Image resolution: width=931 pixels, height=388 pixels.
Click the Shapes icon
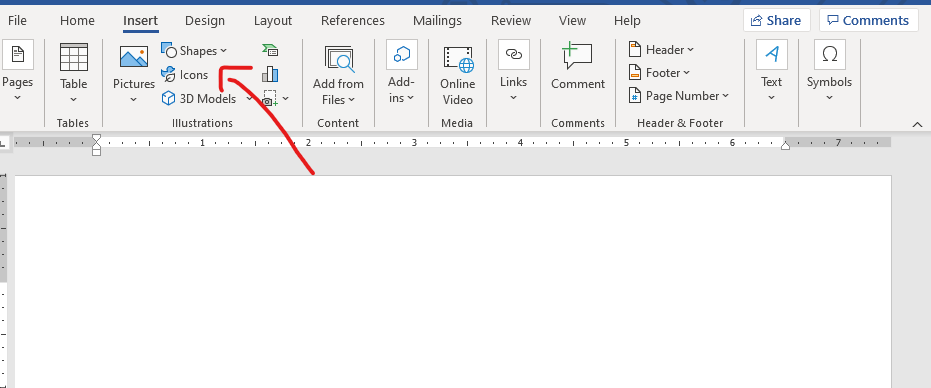point(169,51)
